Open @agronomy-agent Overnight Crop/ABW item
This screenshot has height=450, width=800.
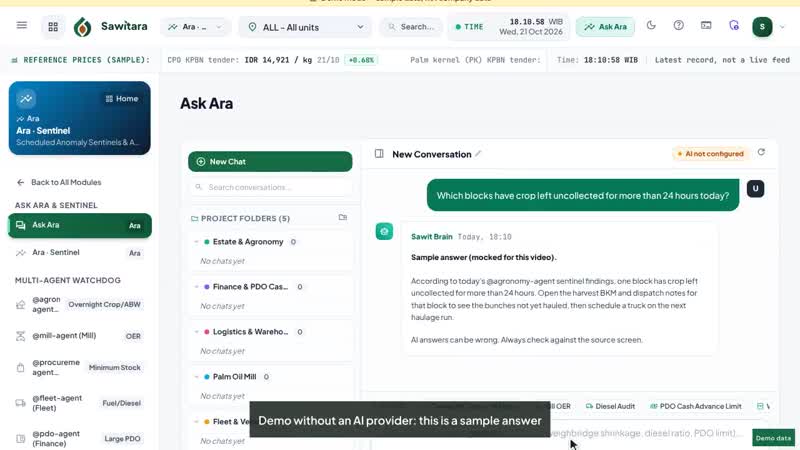(80, 305)
